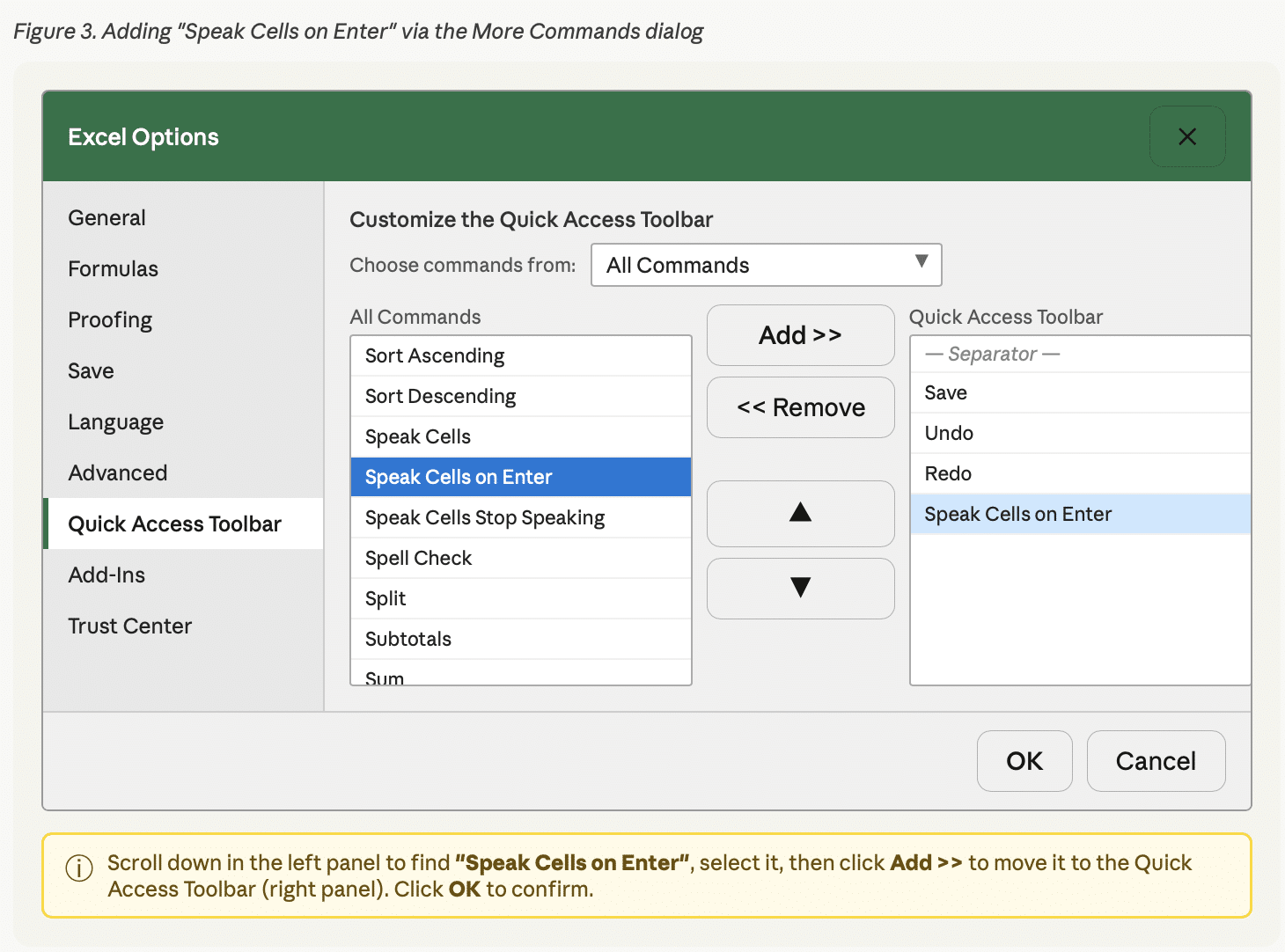Image resolution: width=1285 pixels, height=952 pixels.
Task: Select Sort Descending in commands list
Action: click(521, 397)
